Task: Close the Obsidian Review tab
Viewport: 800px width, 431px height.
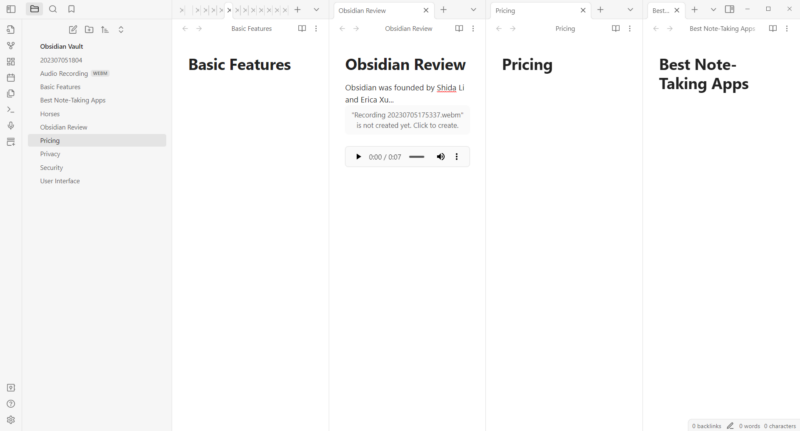Action: (426, 10)
